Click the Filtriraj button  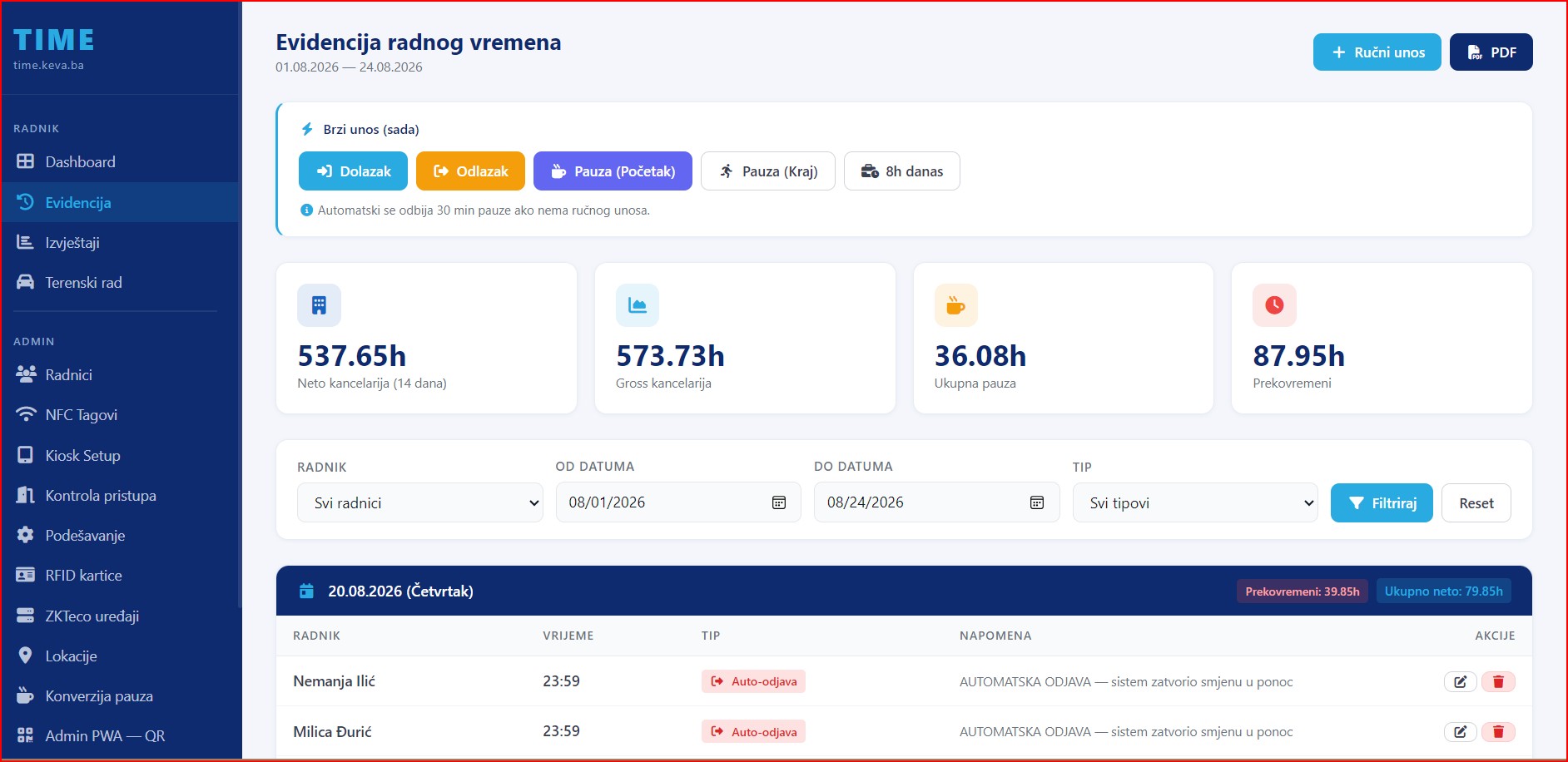pyautogui.click(x=1382, y=502)
